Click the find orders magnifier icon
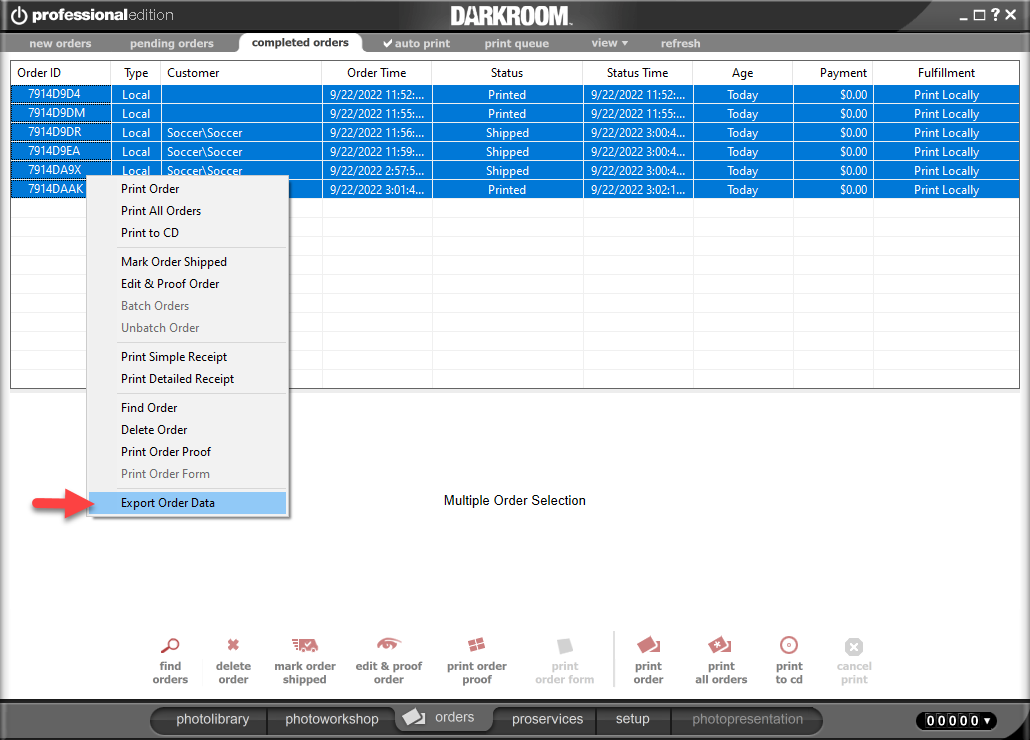This screenshot has width=1030, height=740. point(170,645)
